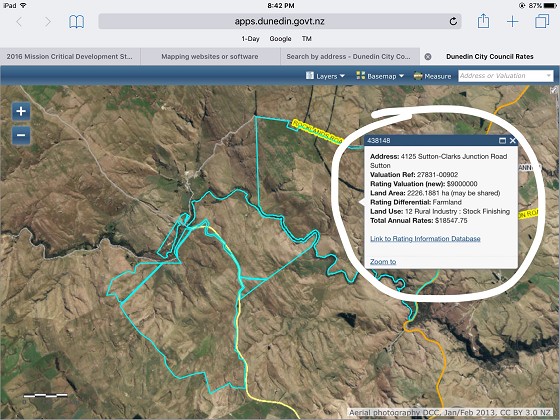
Task: Focus the Address or Valuation search field
Action: (x=501, y=76)
